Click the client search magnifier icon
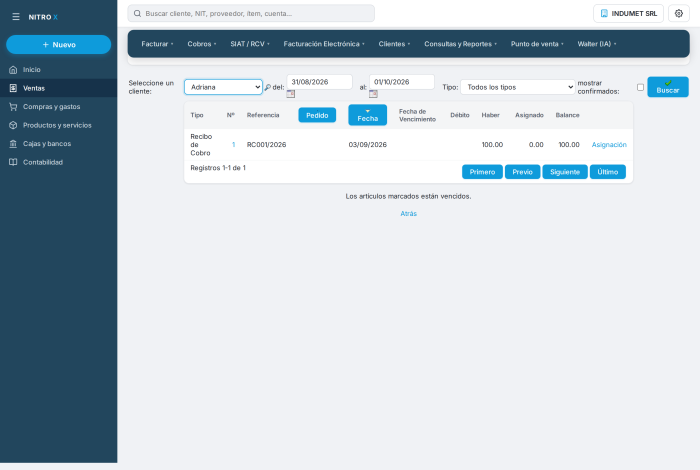This screenshot has width=700, height=470. 267,87
